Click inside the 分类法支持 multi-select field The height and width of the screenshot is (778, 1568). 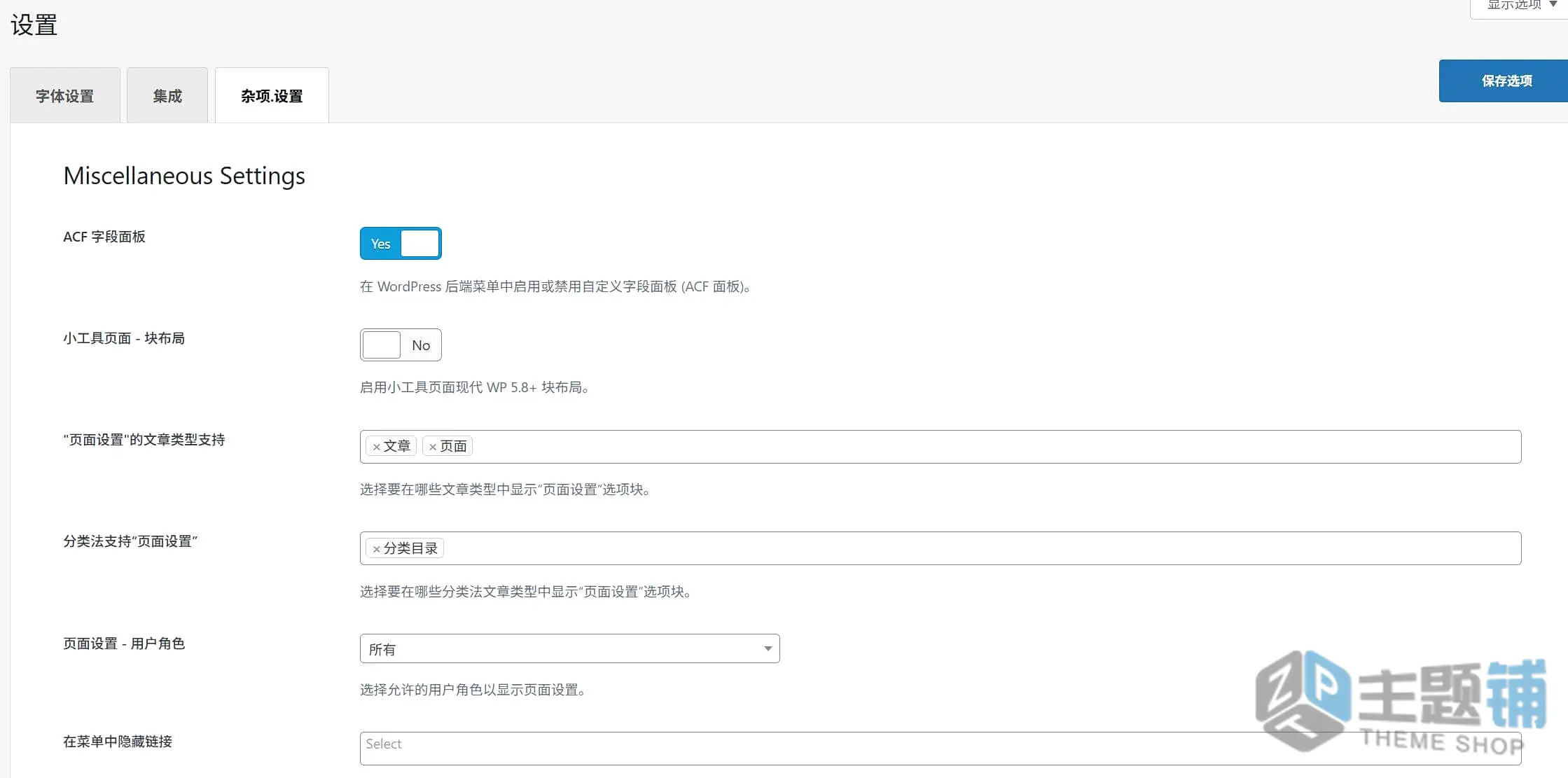(x=941, y=548)
